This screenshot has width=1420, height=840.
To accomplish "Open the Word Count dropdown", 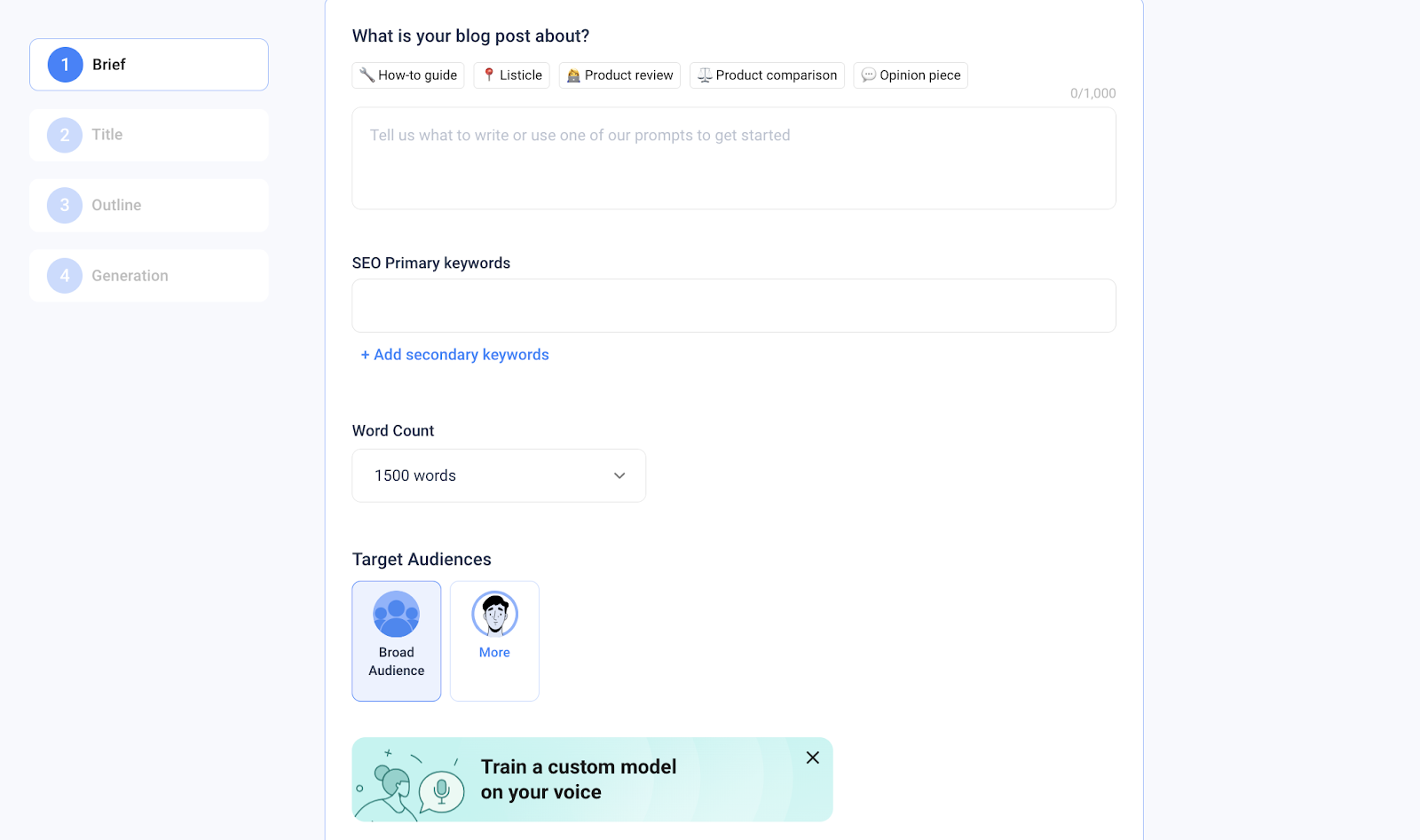I will point(498,475).
